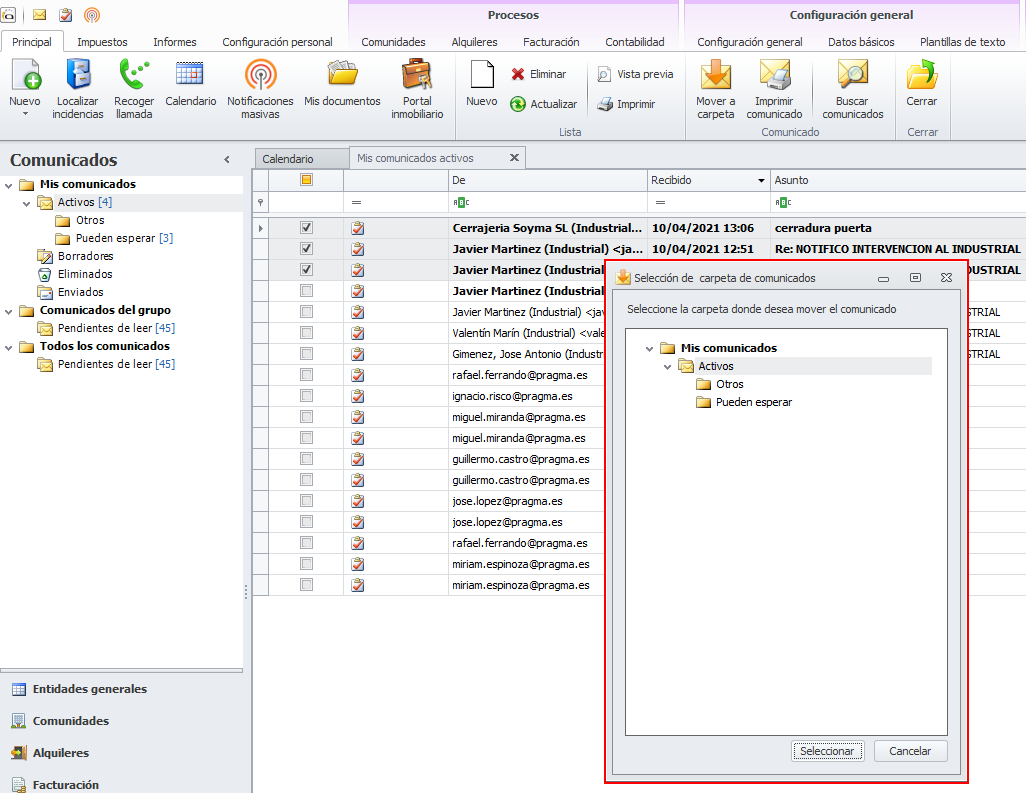Uncheck the Cerrajeria Soyma SL row checkbox
This screenshot has height=793, width=1026.
click(x=307, y=228)
